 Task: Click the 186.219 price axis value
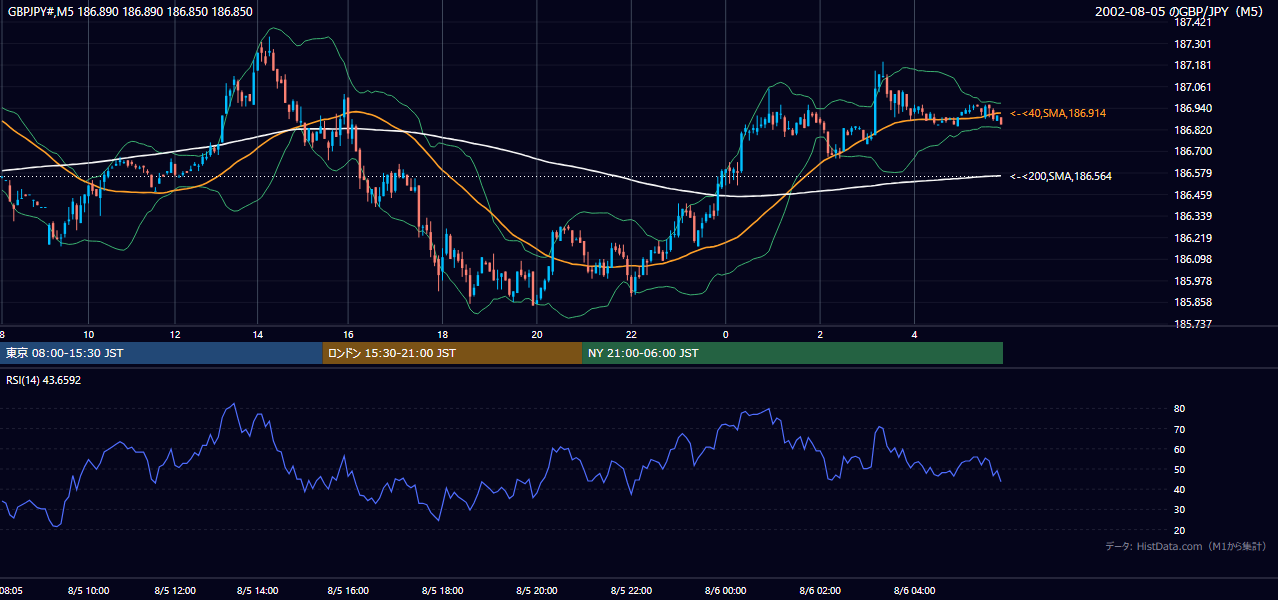pyautogui.click(x=1193, y=238)
